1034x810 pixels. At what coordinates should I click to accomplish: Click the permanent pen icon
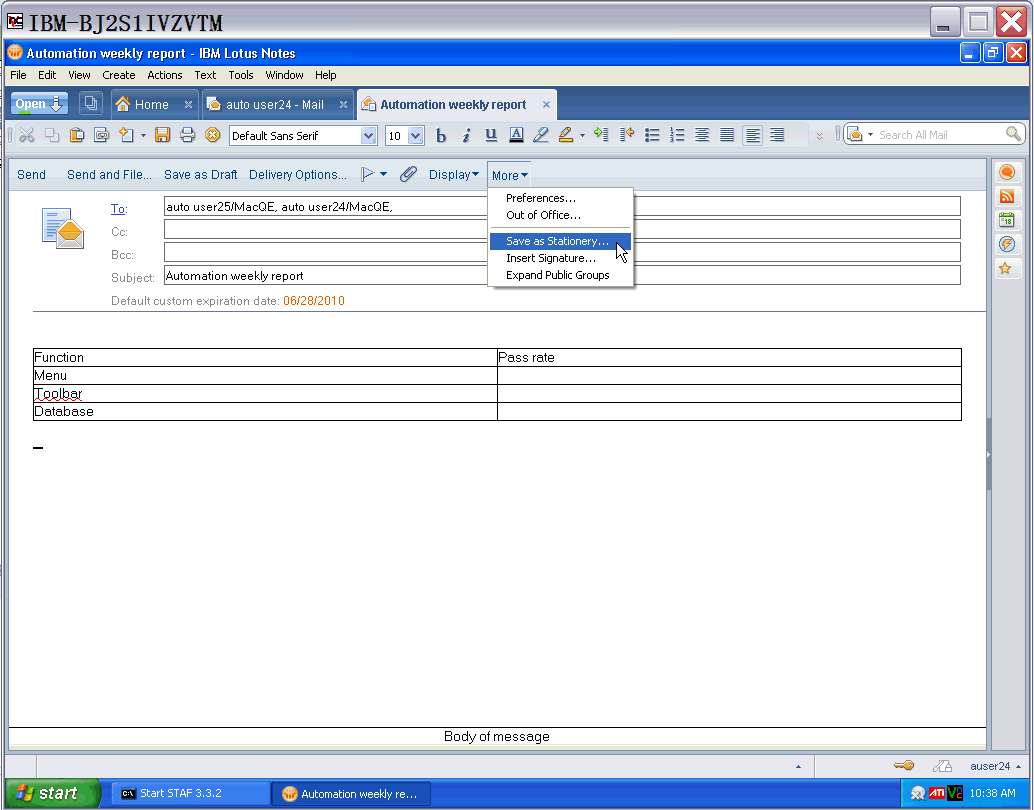point(541,135)
